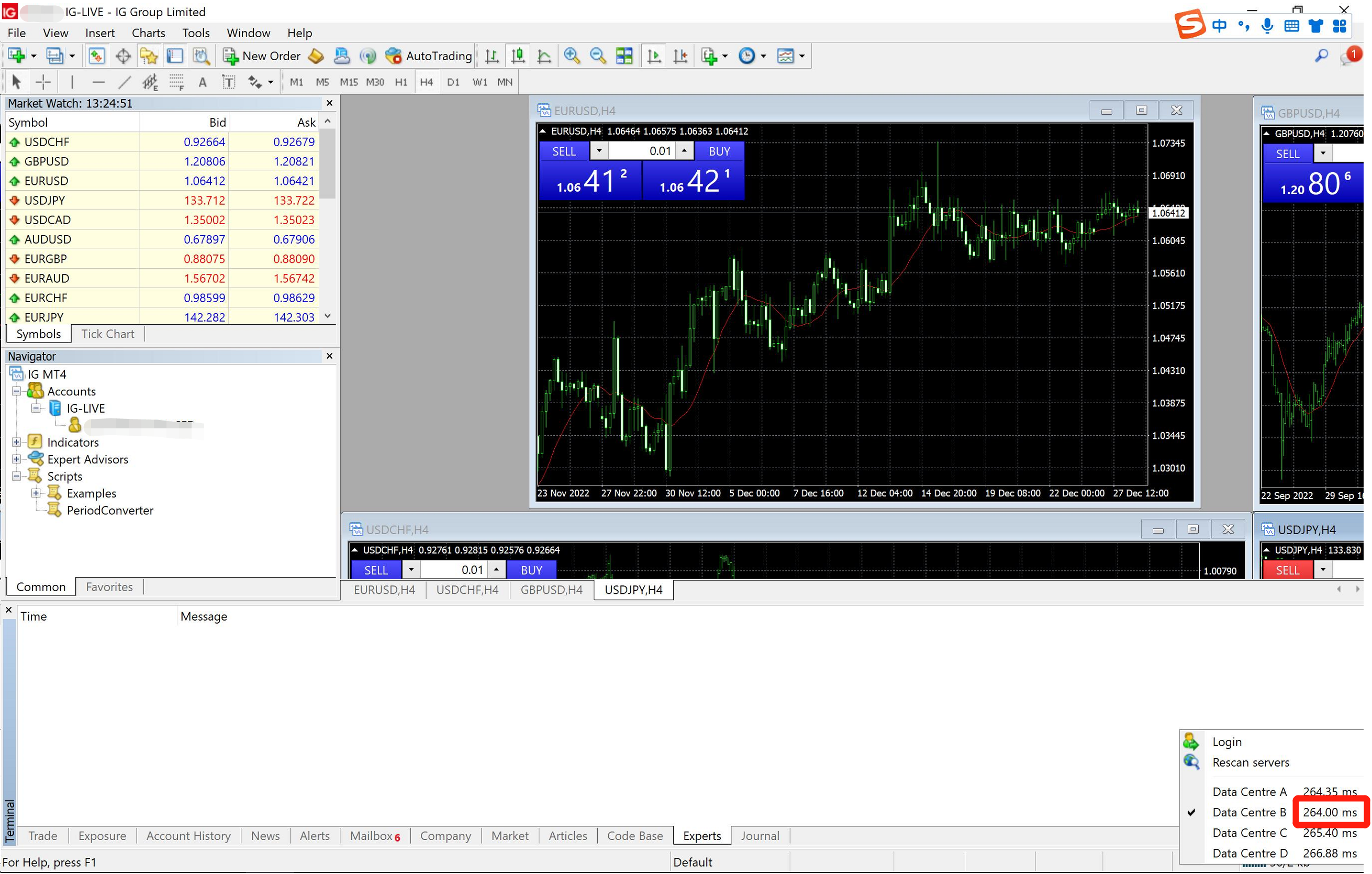
Task: Select the Line Chart type icon
Action: pyautogui.click(x=544, y=56)
